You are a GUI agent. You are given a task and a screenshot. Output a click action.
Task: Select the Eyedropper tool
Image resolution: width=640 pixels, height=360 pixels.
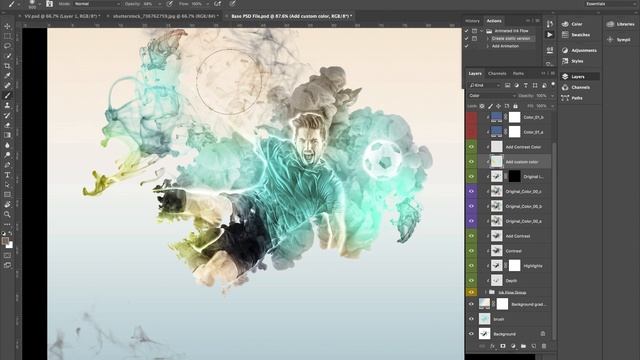click(x=7, y=76)
